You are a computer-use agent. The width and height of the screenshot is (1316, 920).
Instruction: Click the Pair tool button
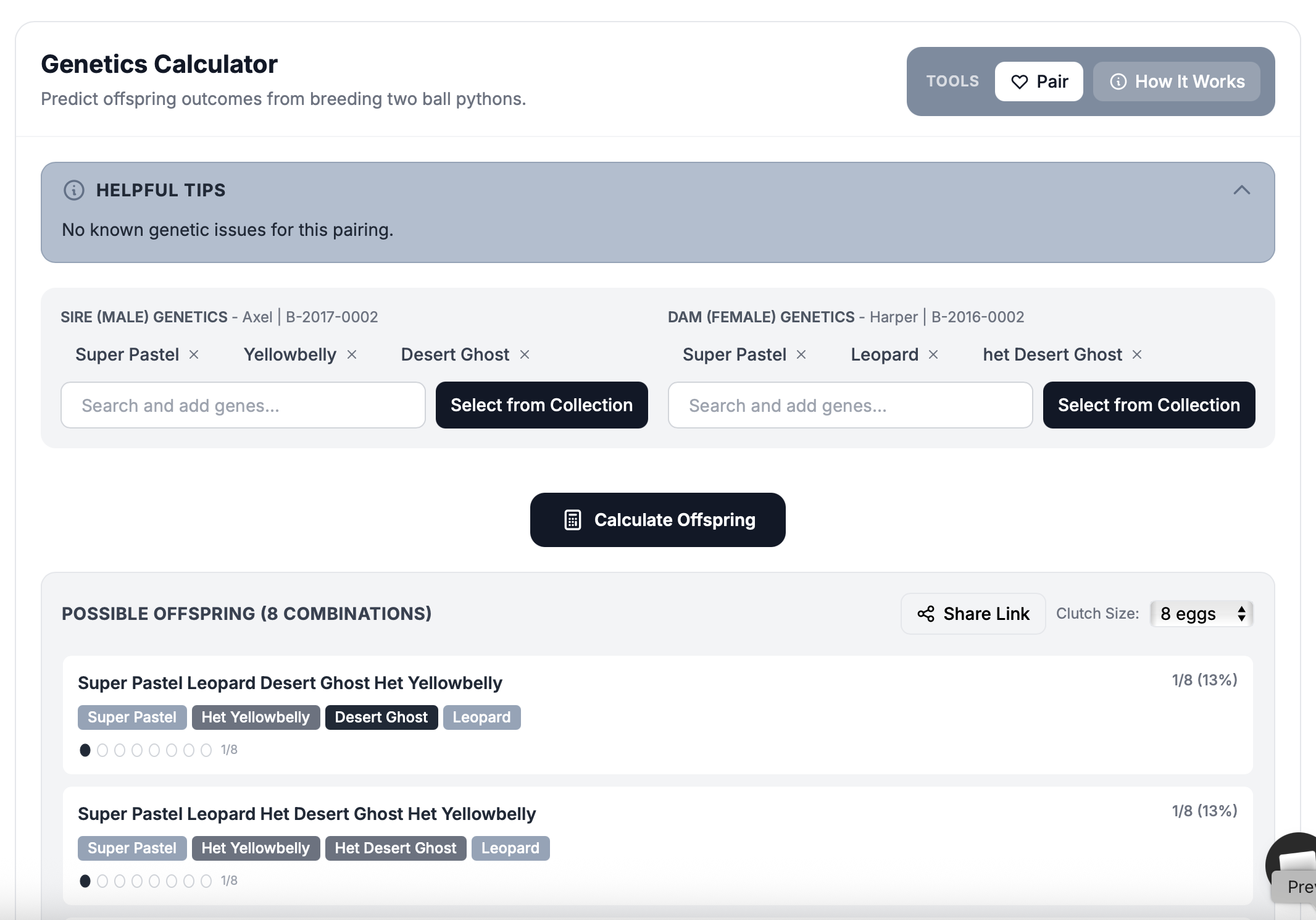(x=1039, y=82)
